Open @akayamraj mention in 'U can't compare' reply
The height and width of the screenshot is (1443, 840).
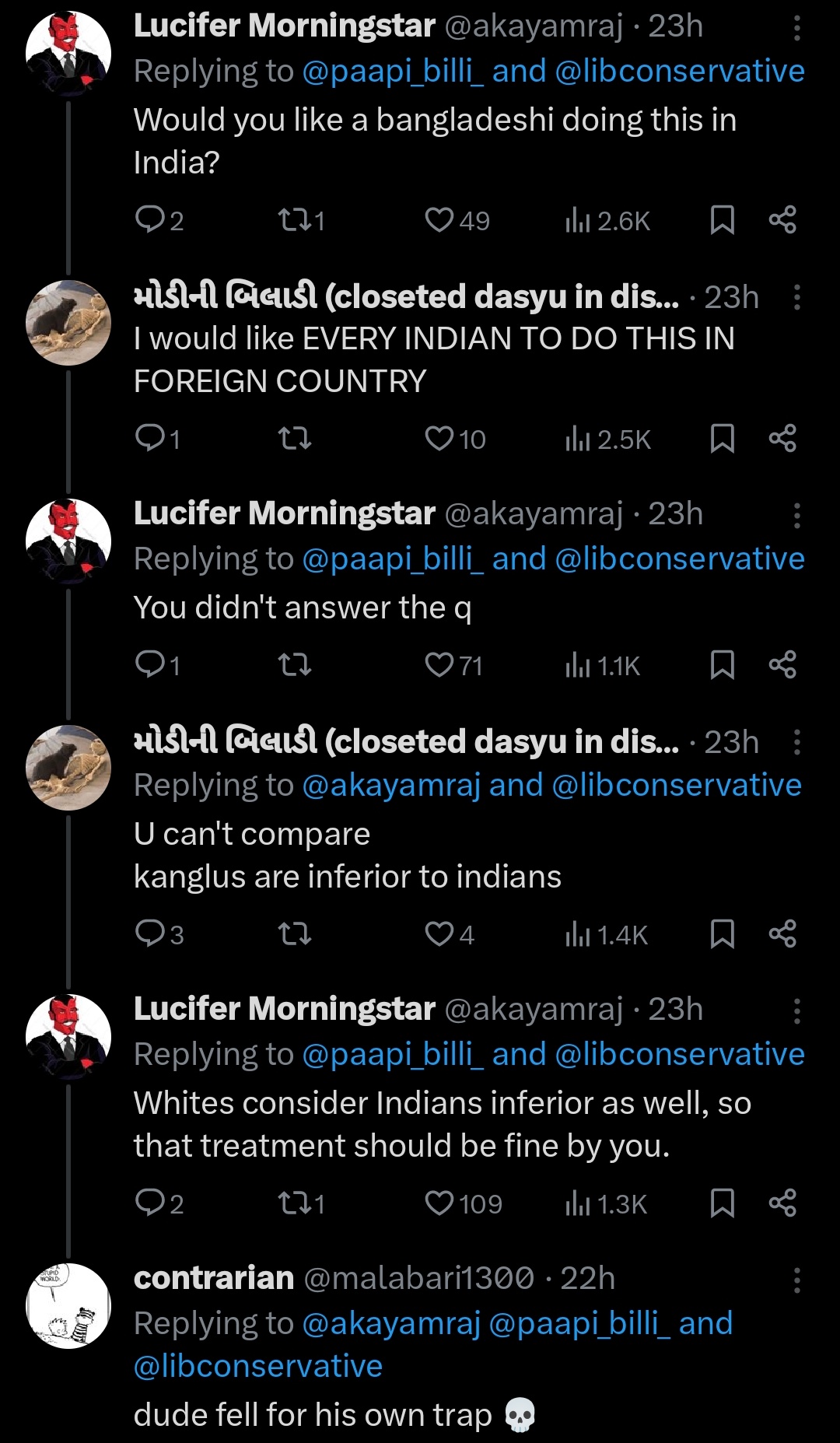click(391, 785)
